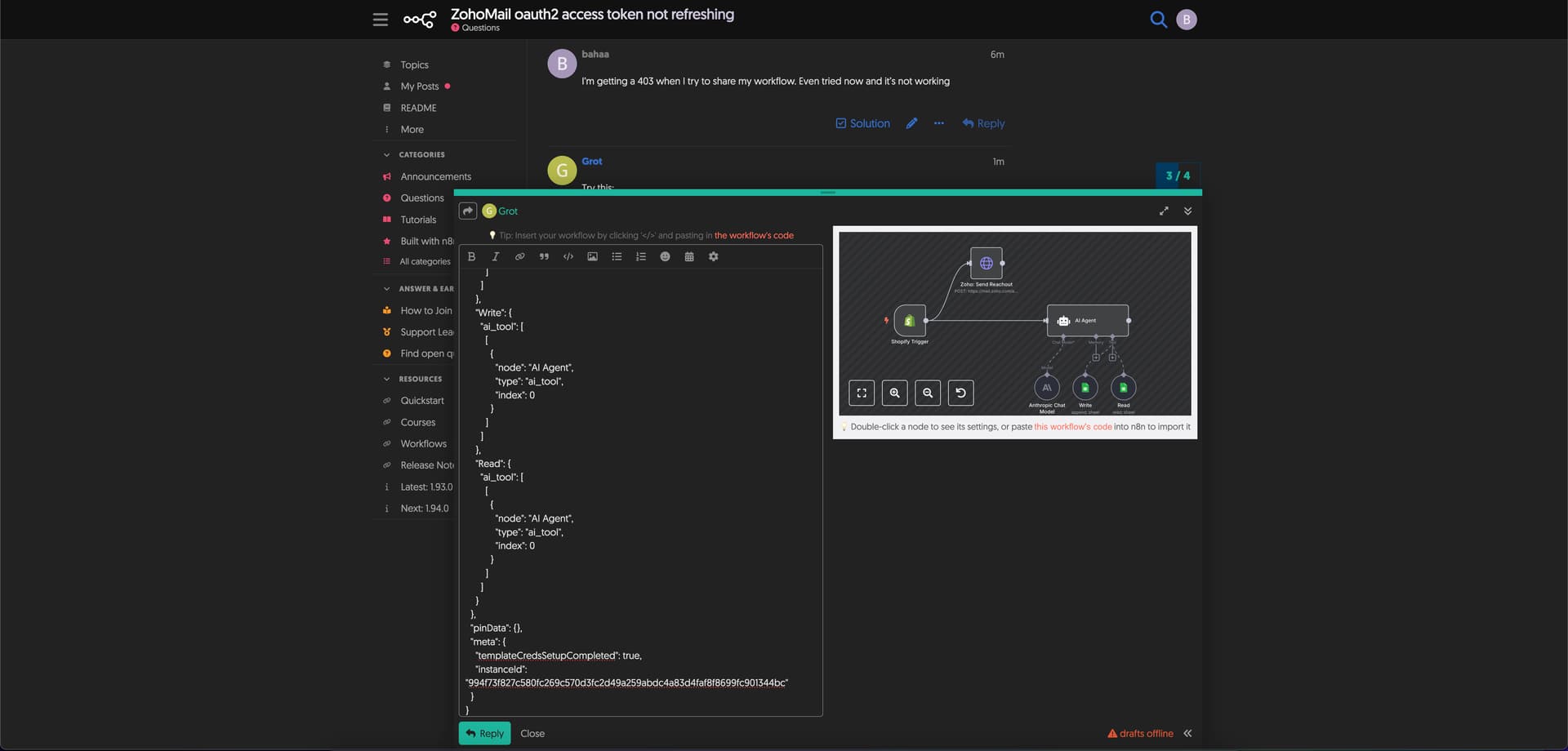Collapse the composer panel
Screen dimensions: 1568x751
tap(1188, 211)
